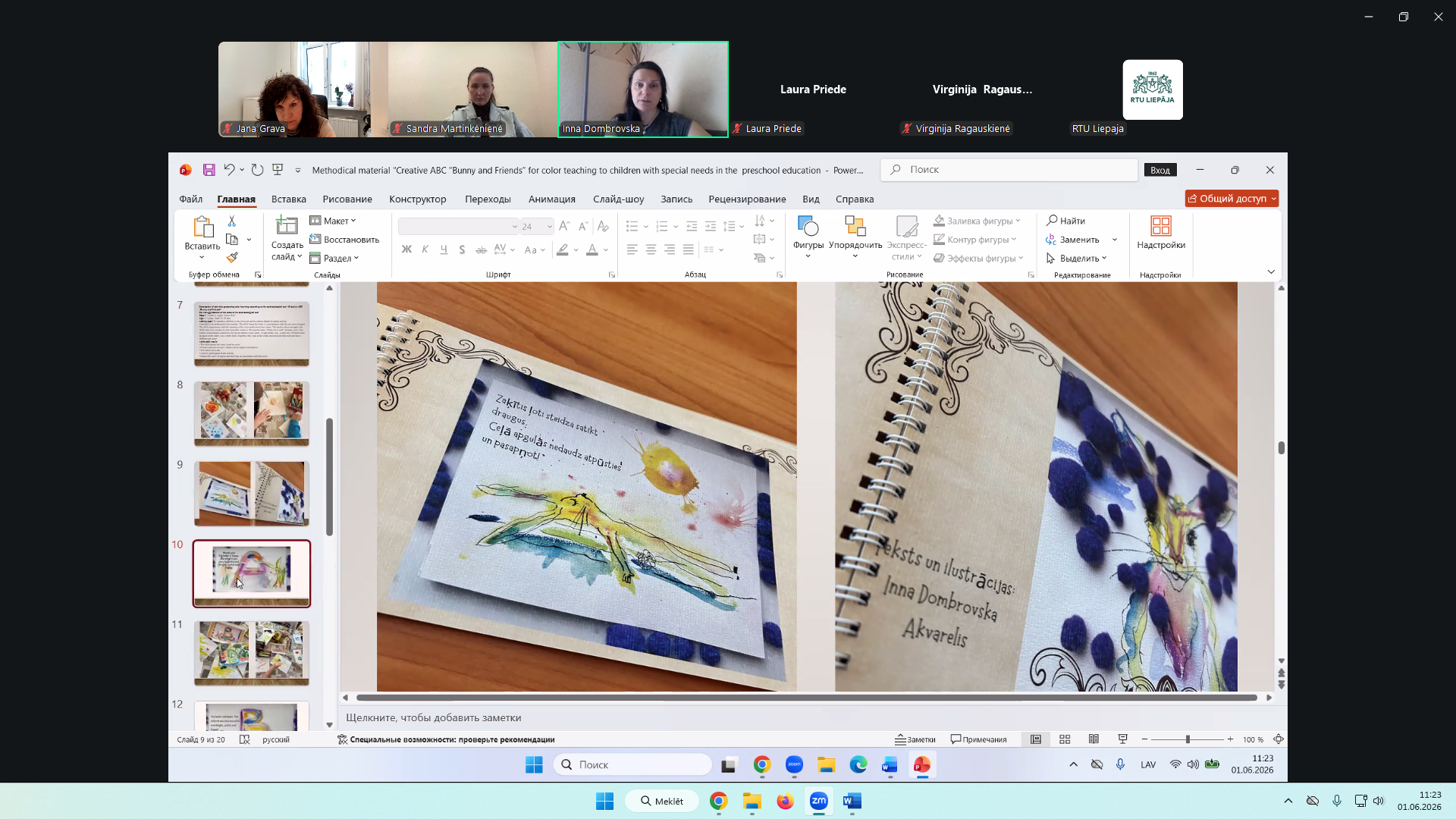Start slideshow from beginning via quick access icon

pos(278,170)
